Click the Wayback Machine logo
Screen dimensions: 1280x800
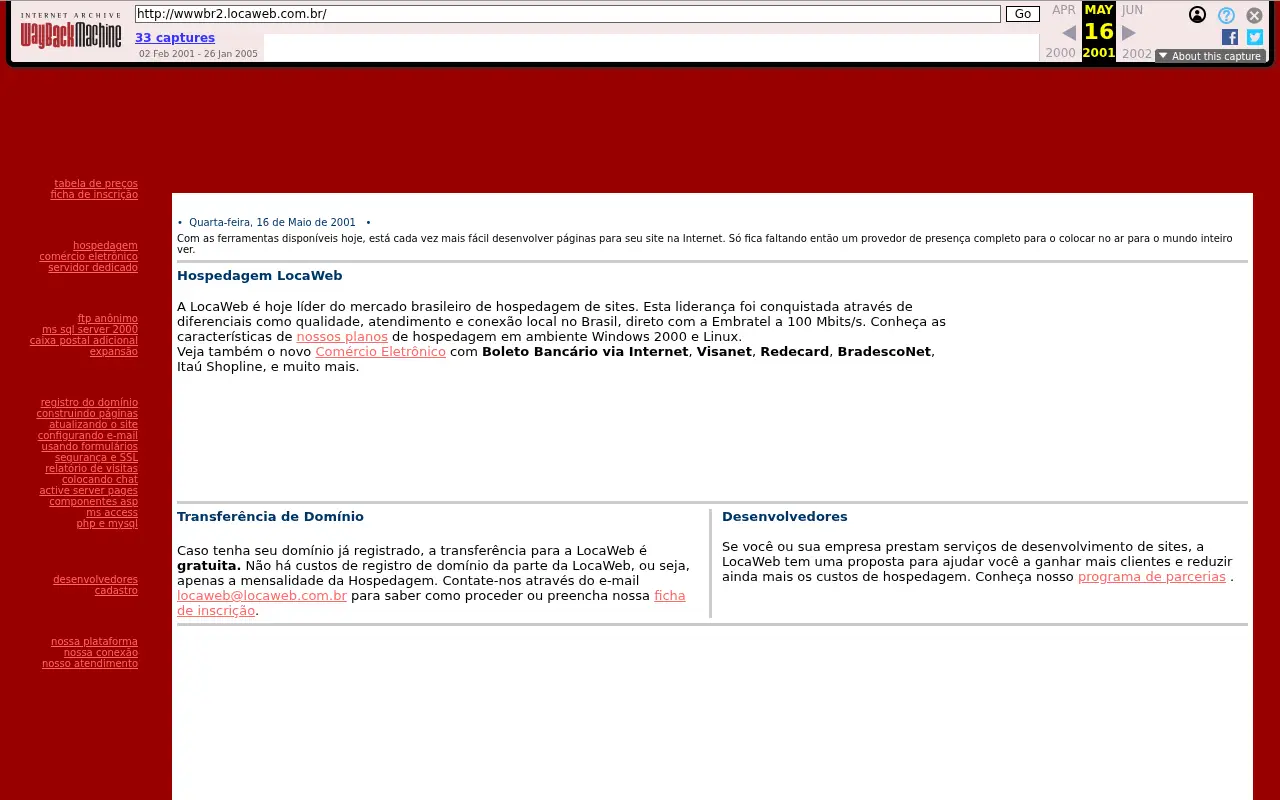(71, 32)
